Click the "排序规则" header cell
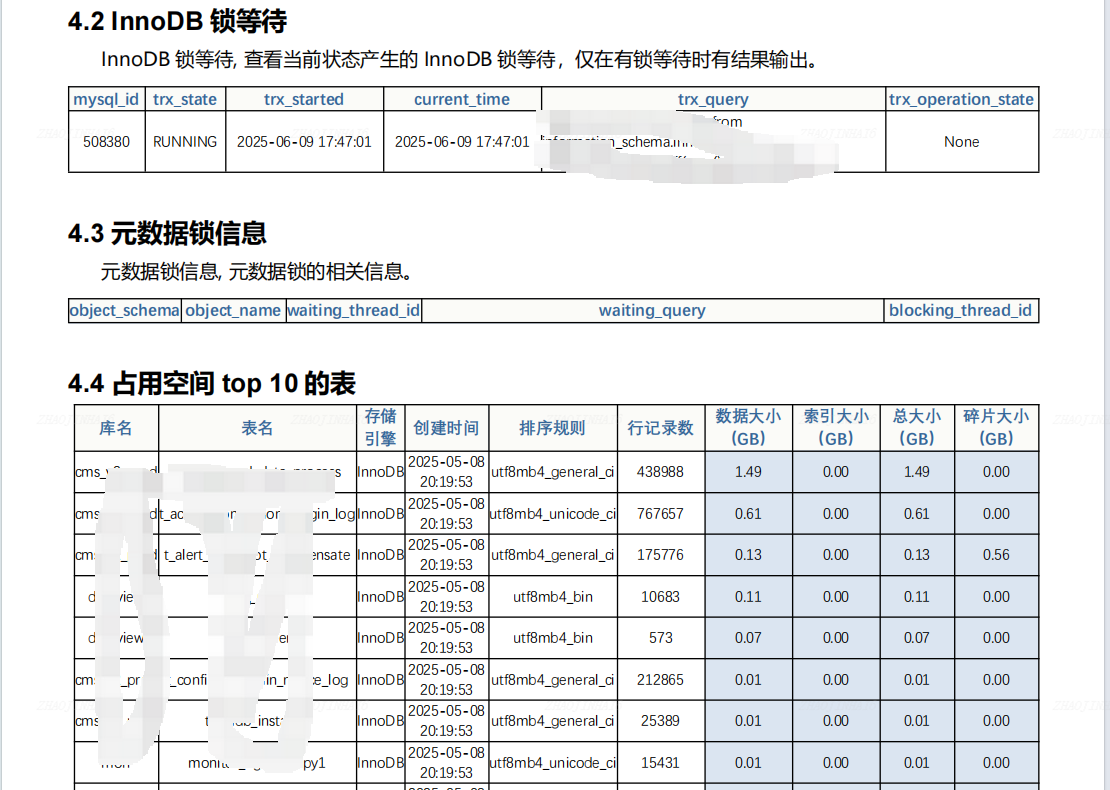The image size is (1110, 790). (x=552, y=428)
